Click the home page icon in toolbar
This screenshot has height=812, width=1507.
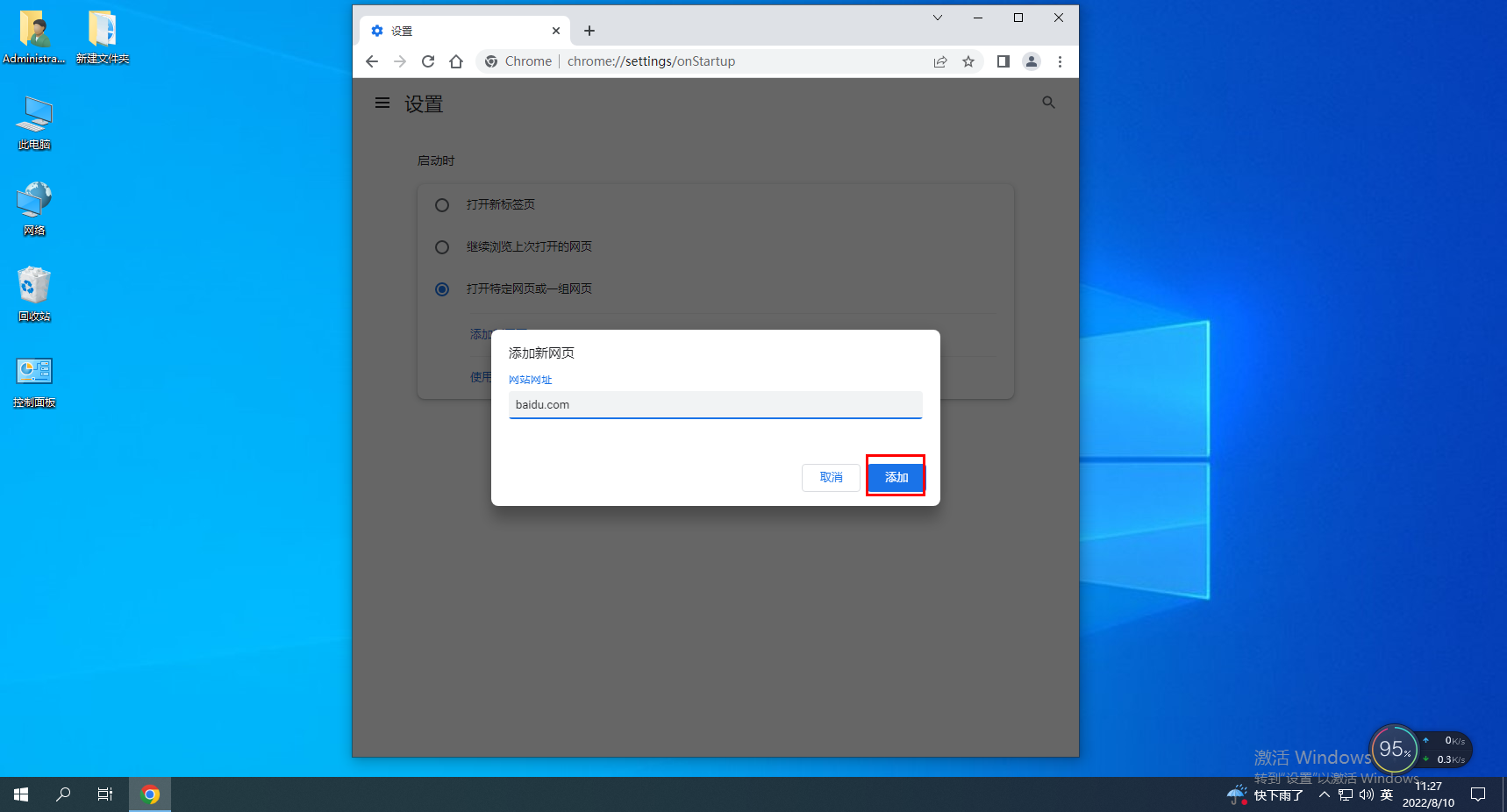click(456, 61)
